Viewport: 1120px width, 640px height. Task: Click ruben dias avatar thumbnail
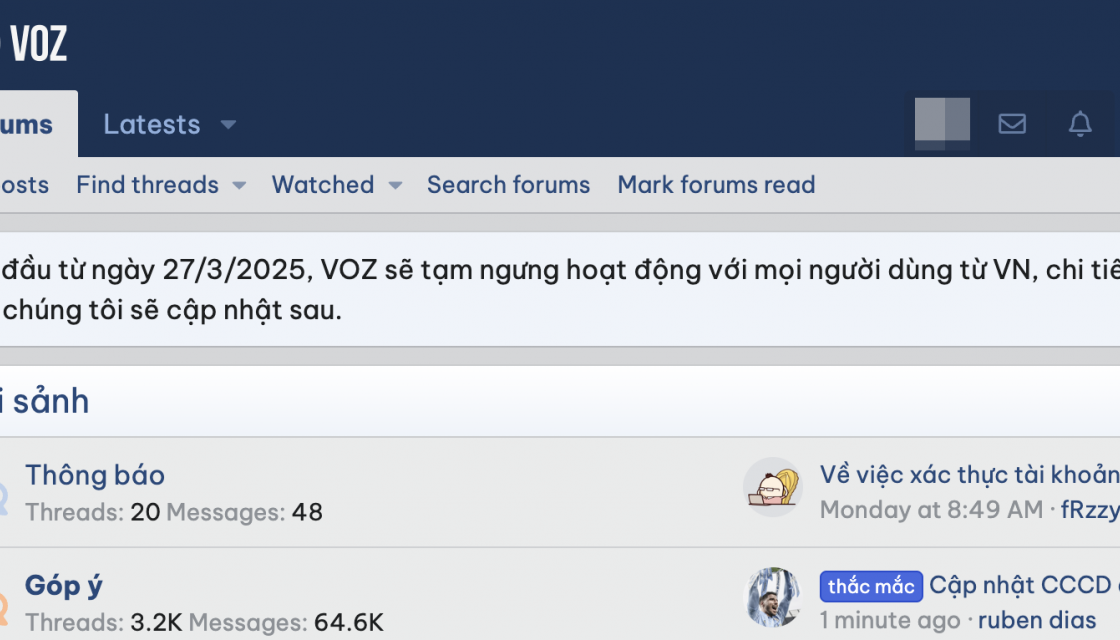click(x=773, y=597)
